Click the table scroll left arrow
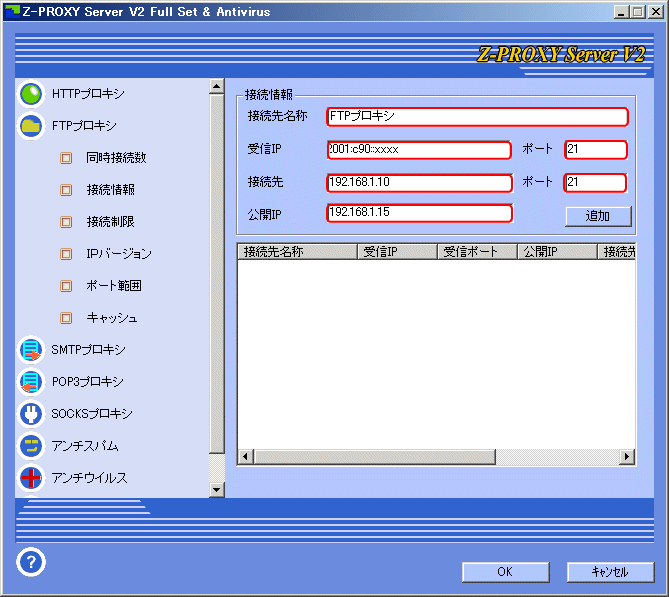669x597 pixels. [x=245, y=457]
